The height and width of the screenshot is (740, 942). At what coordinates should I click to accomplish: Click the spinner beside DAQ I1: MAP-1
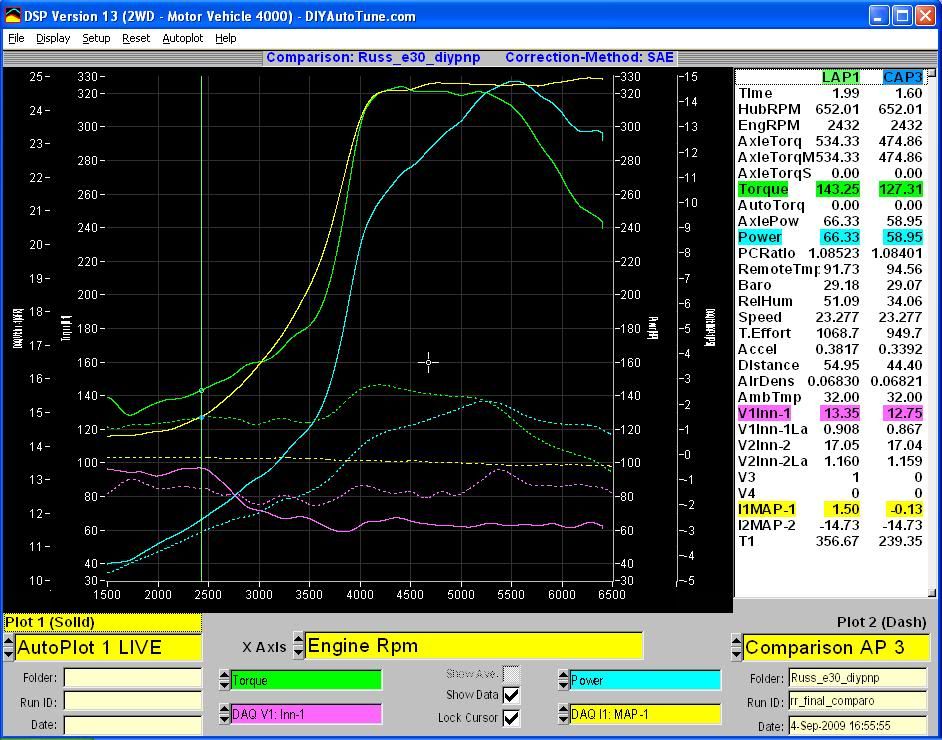563,714
